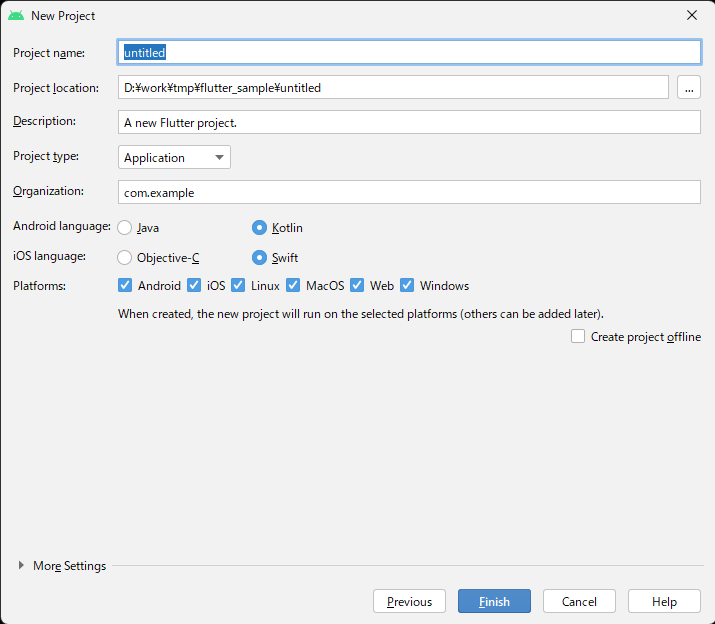
Task: Toggle the Web platform checkbox
Action: click(357, 286)
